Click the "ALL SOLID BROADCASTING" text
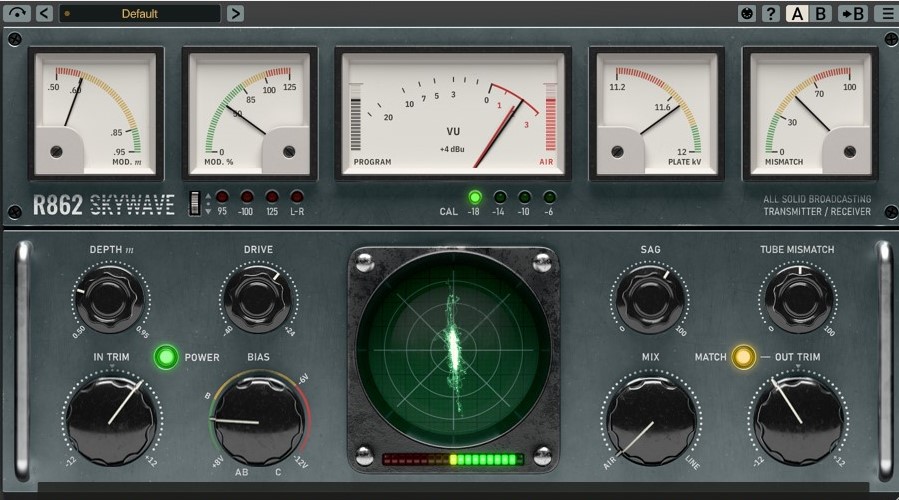The width and height of the screenshot is (899, 500). 817,199
